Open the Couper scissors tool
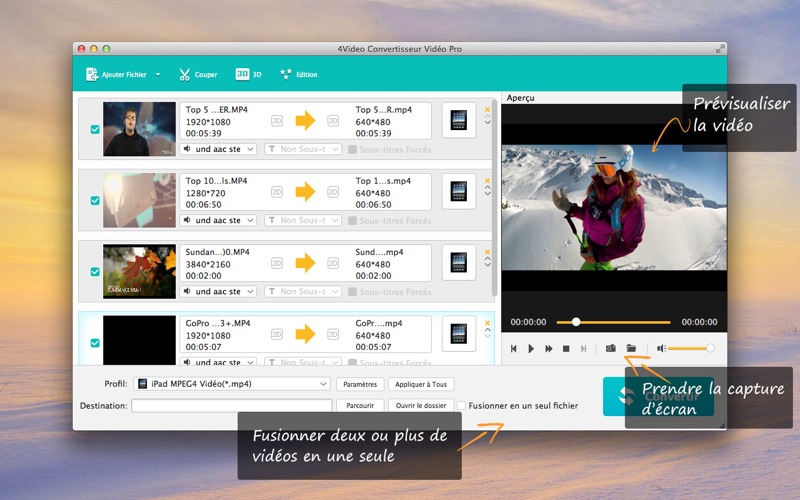The width and height of the screenshot is (800, 500). pyautogui.click(x=198, y=74)
